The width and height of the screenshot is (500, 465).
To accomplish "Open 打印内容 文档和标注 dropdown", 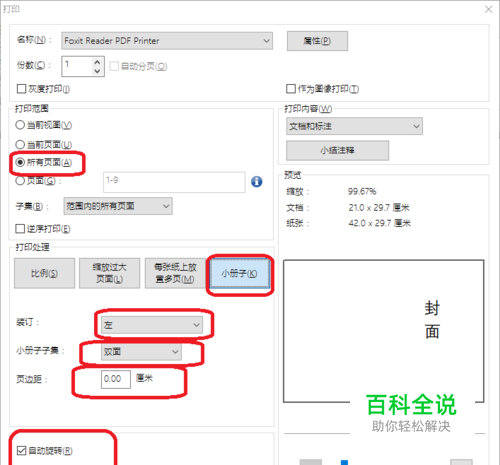I will point(354,126).
